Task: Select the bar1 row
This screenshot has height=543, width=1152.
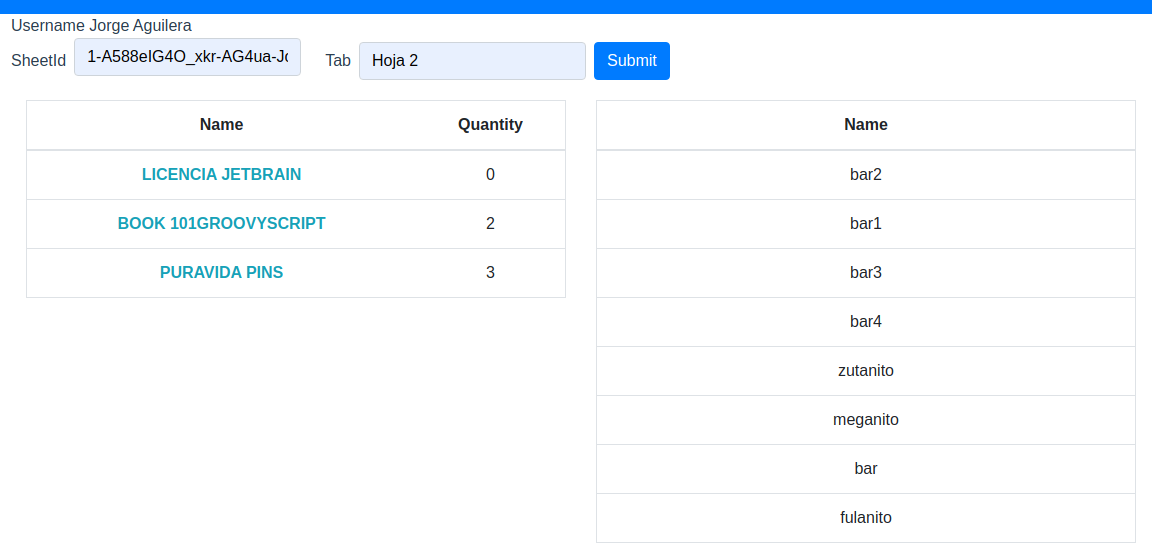Action: pos(865,223)
